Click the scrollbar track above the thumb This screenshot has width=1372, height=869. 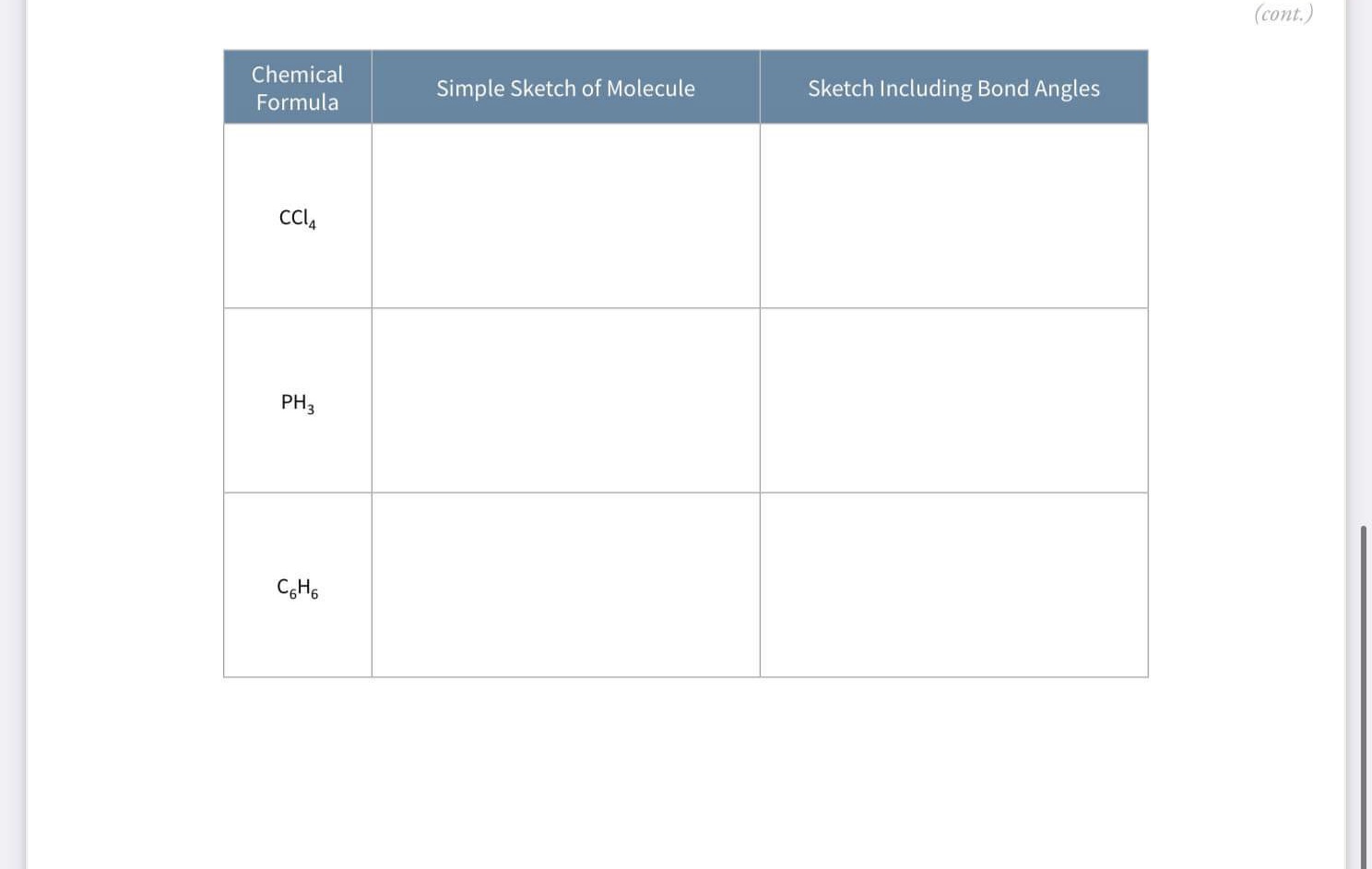(x=1364, y=263)
